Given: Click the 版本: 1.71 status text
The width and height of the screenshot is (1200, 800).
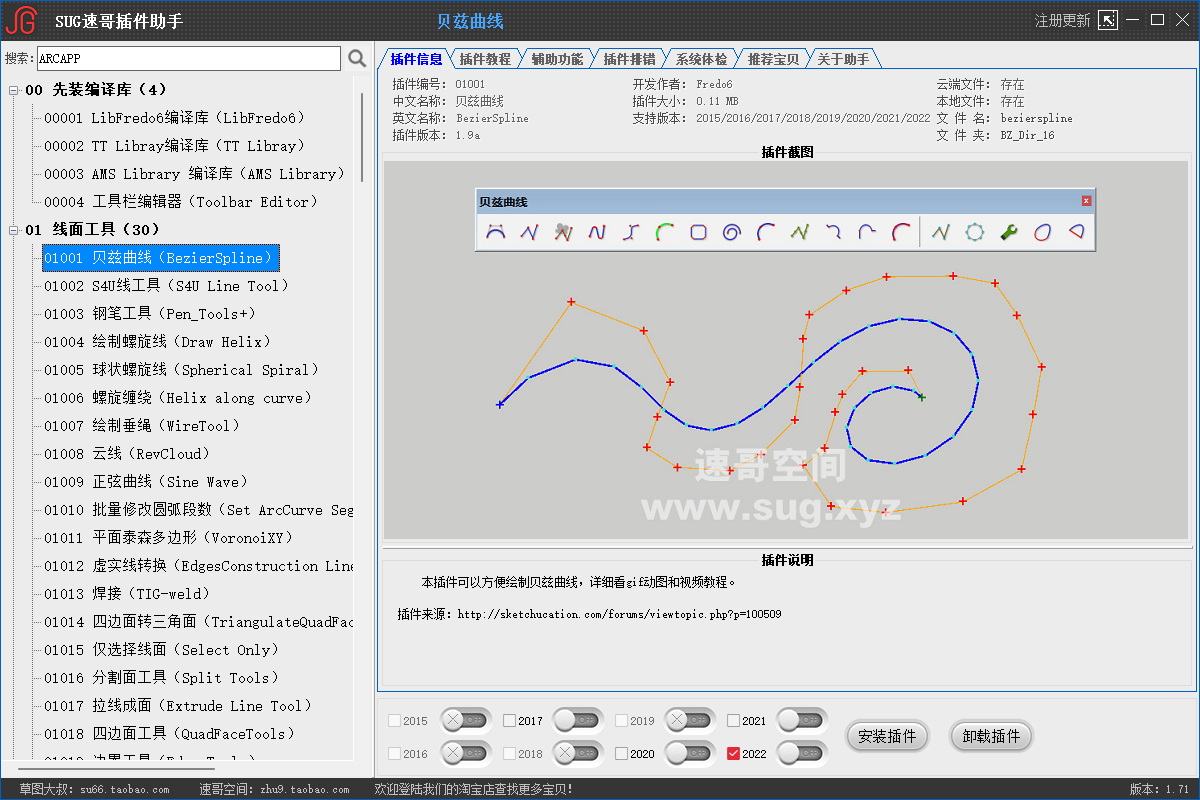Looking at the screenshot, I should (x=1159, y=790).
